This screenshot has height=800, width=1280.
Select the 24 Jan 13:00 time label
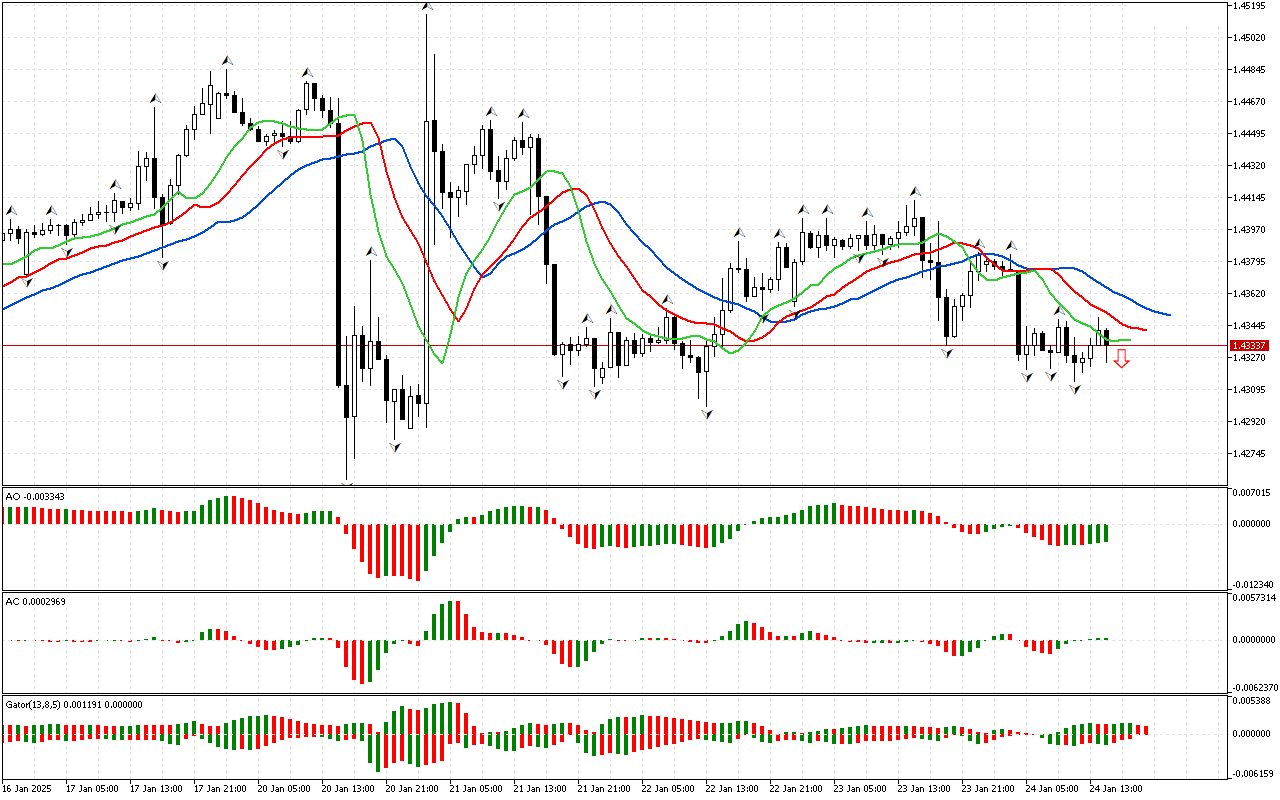(1117, 788)
